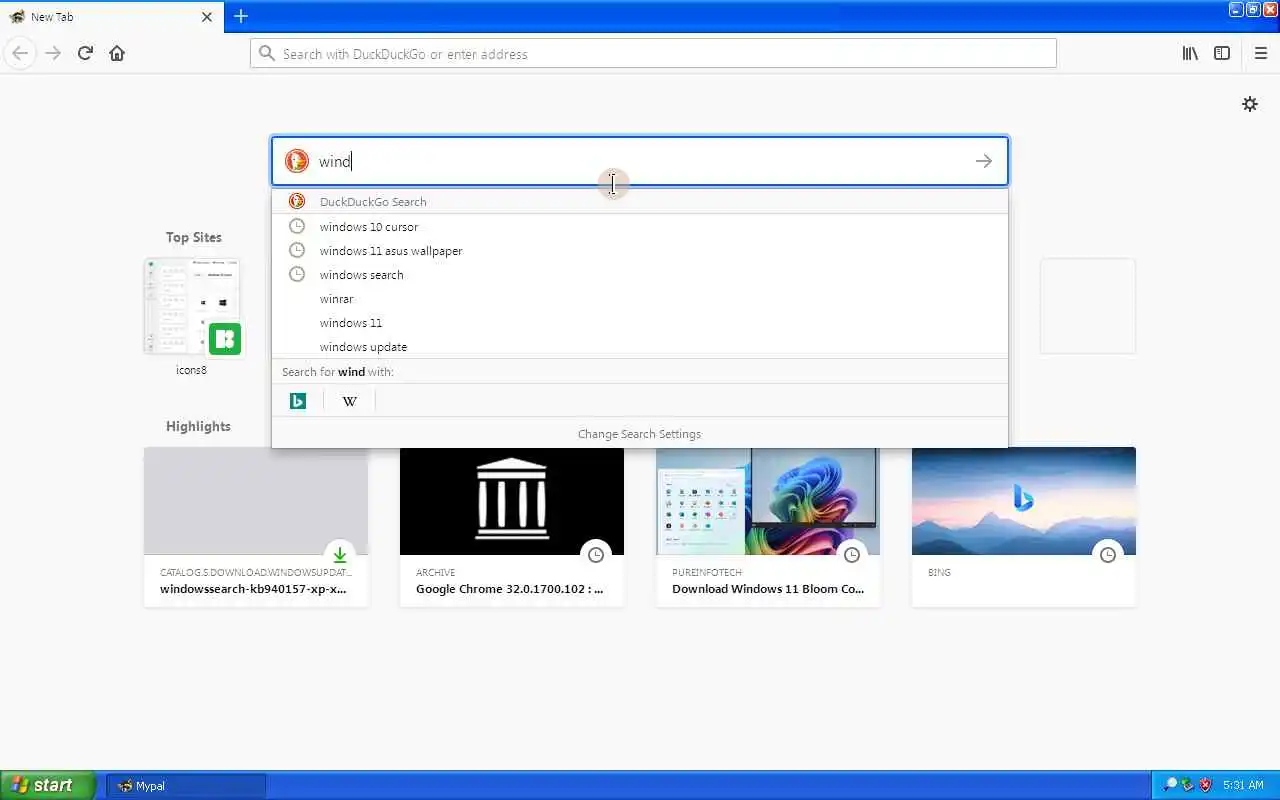Choose suggestion 'windows 11'
The width and height of the screenshot is (1280, 800).
tap(640, 323)
